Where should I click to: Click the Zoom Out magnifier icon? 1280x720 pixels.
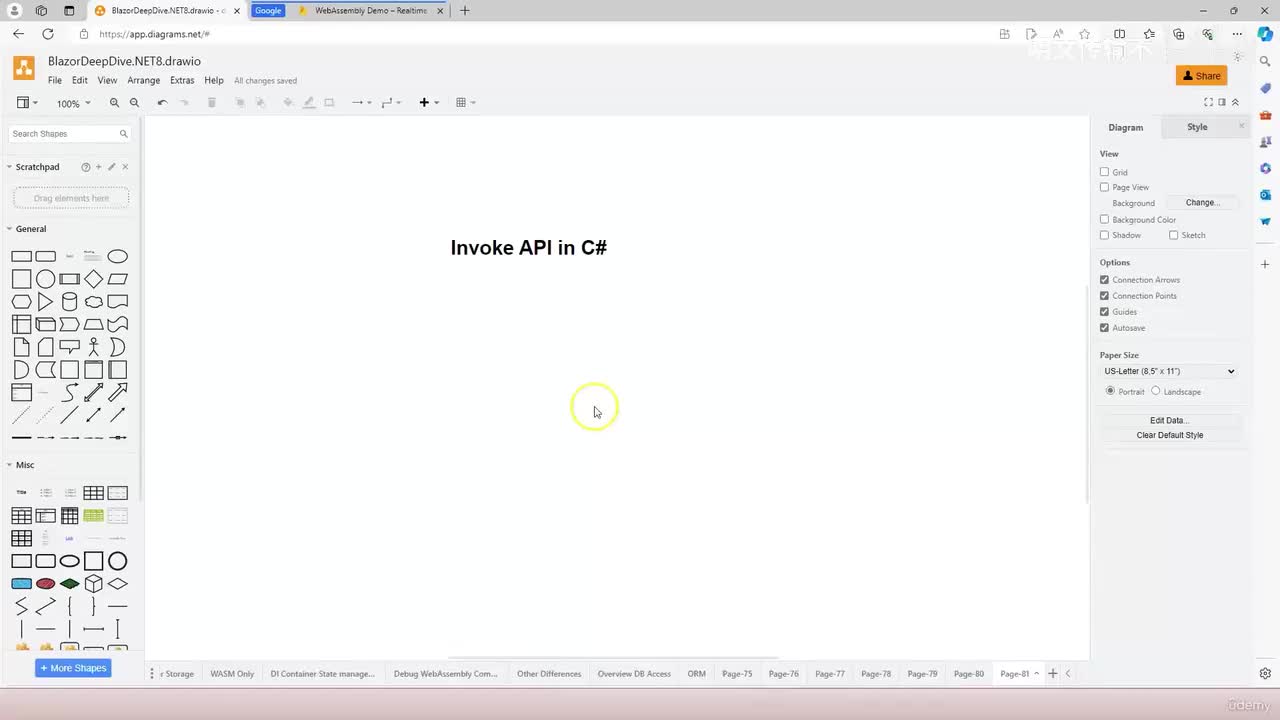point(134,102)
